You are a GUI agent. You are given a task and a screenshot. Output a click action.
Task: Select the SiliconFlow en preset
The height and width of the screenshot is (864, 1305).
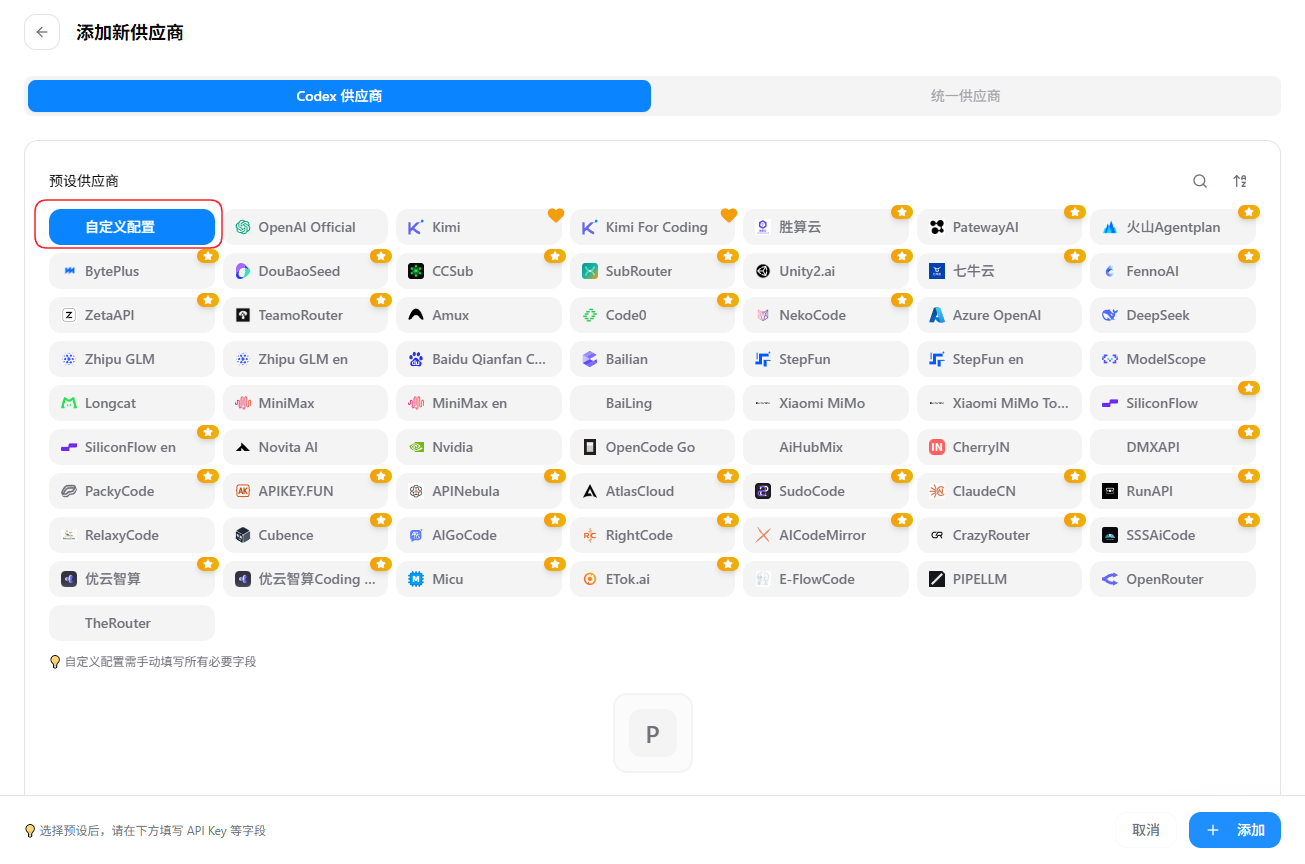coord(132,447)
